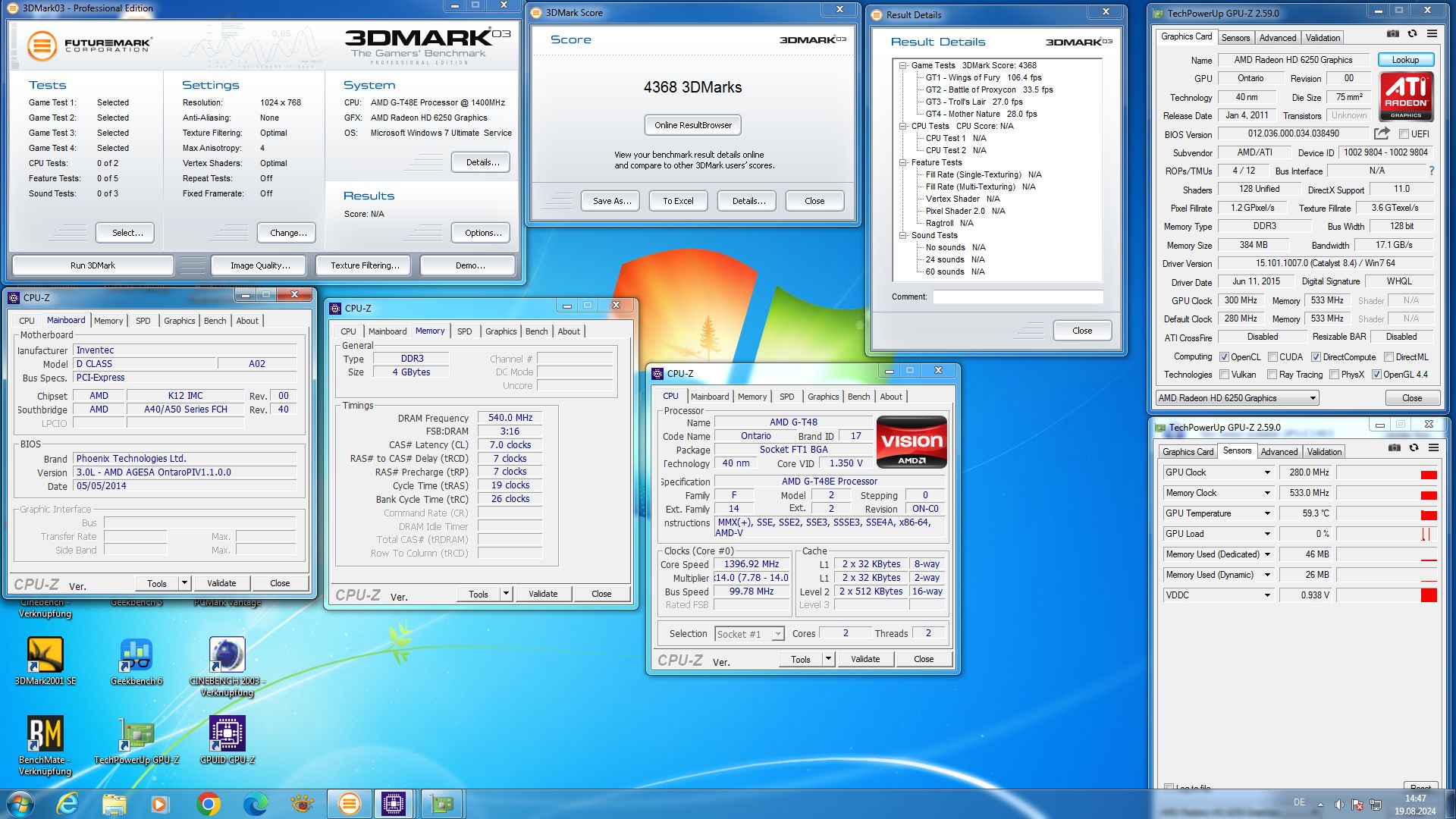The height and width of the screenshot is (819, 1456).
Task: Toggle Ray Tracing checkbox in GPU-Z
Action: pos(1272,375)
